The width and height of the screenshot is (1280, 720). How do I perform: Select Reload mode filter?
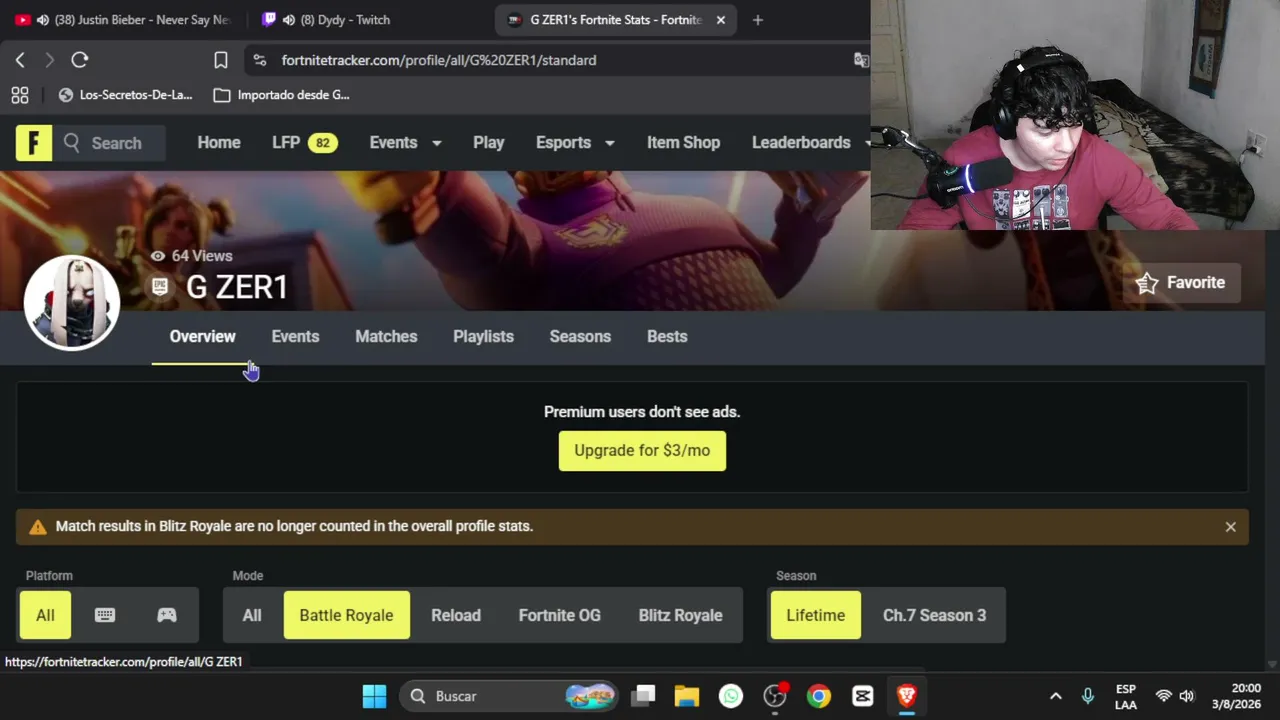coord(456,615)
